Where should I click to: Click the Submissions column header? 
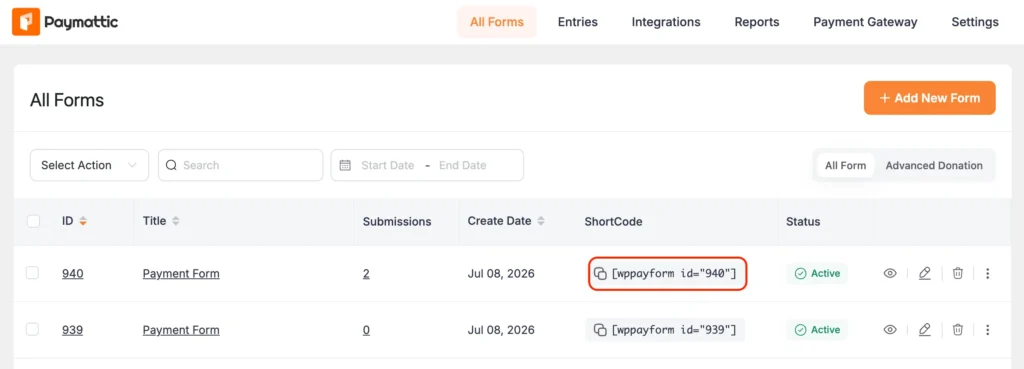pyautogui.click(x=397, y=221)
